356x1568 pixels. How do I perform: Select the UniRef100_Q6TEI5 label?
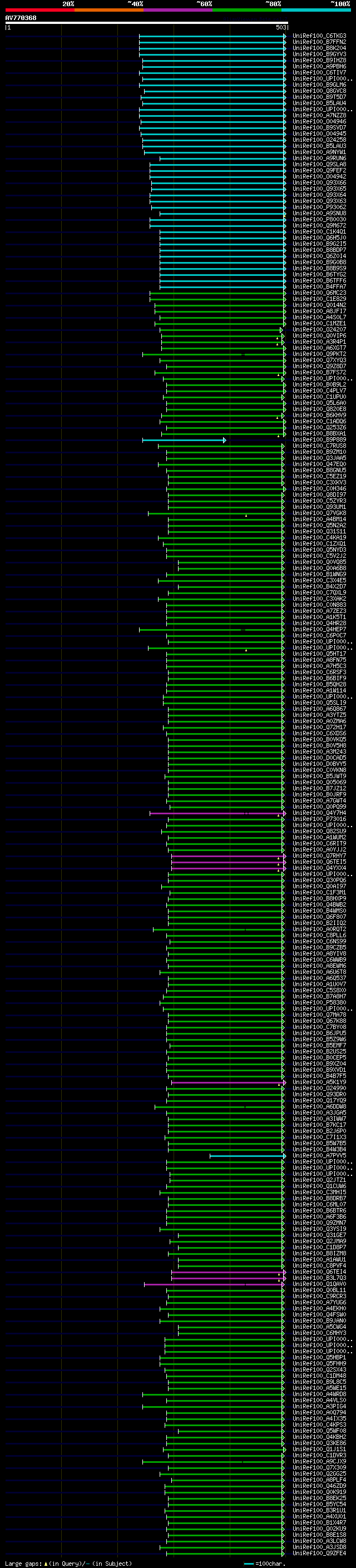[x=319, y=862]
